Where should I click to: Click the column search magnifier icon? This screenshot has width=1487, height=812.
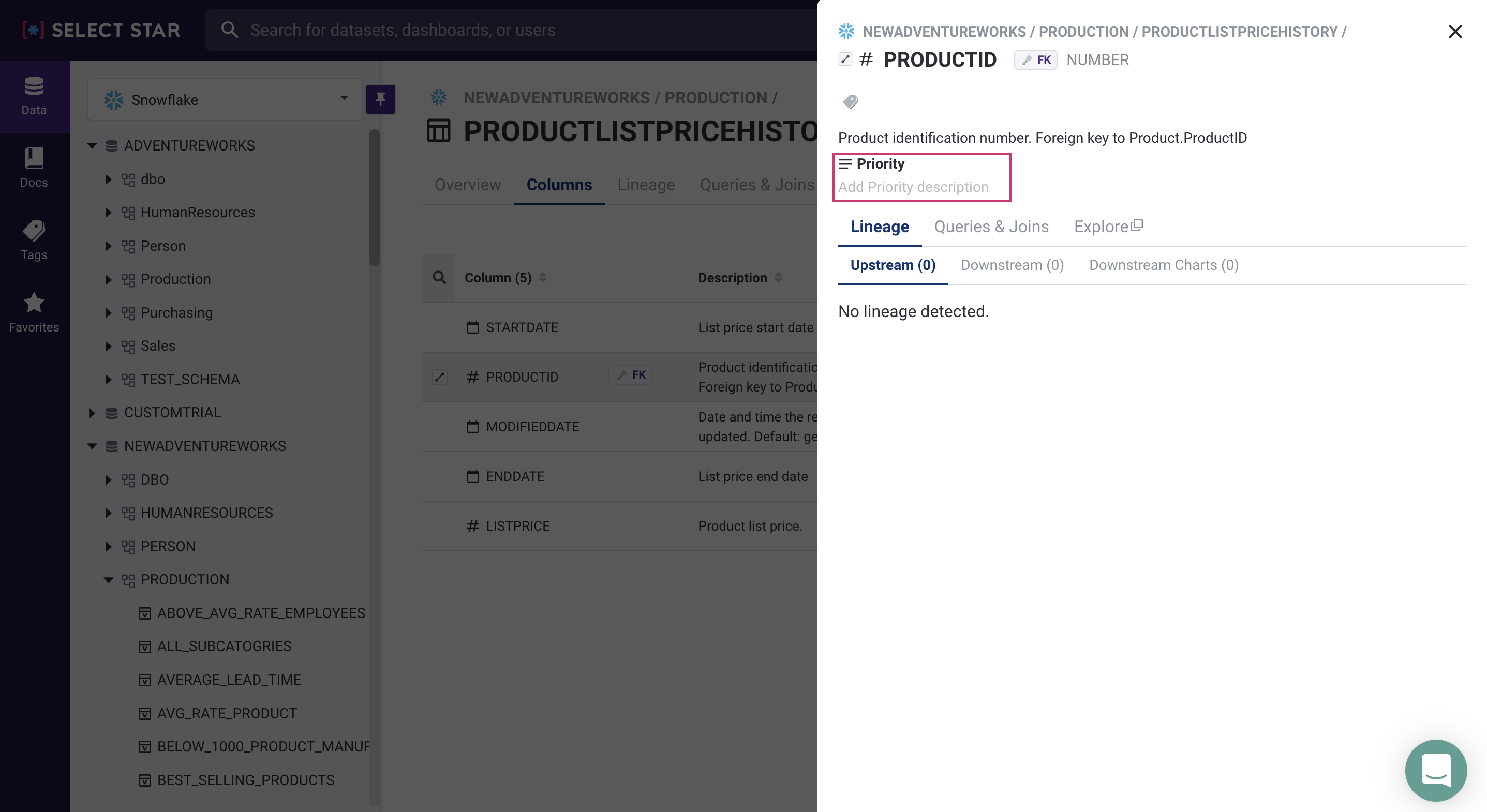coord(439,278)
